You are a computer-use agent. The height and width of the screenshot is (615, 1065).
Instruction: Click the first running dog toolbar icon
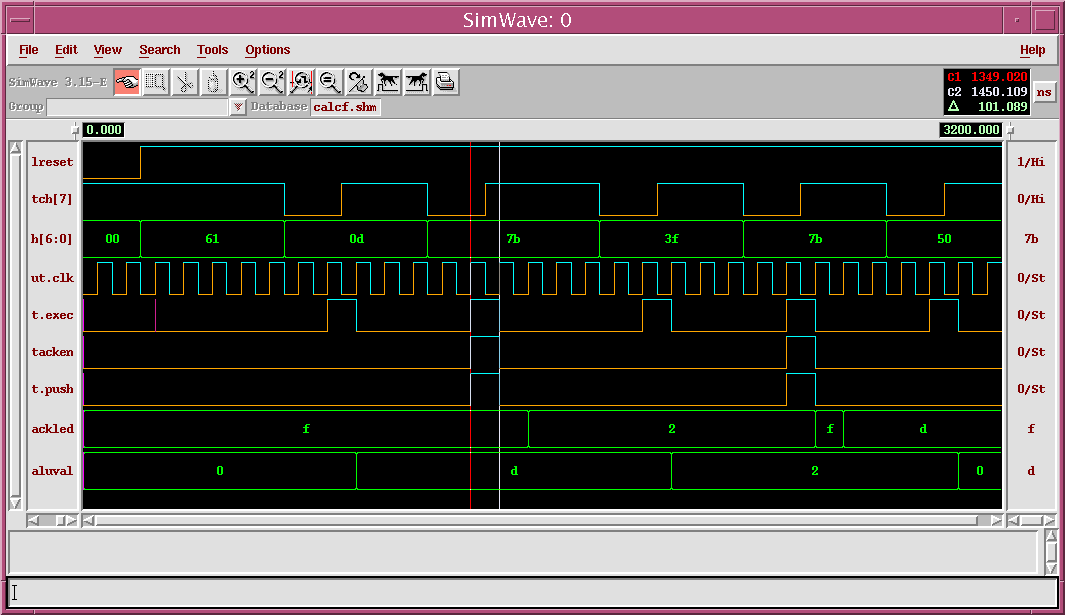click(x=388, y=83)
